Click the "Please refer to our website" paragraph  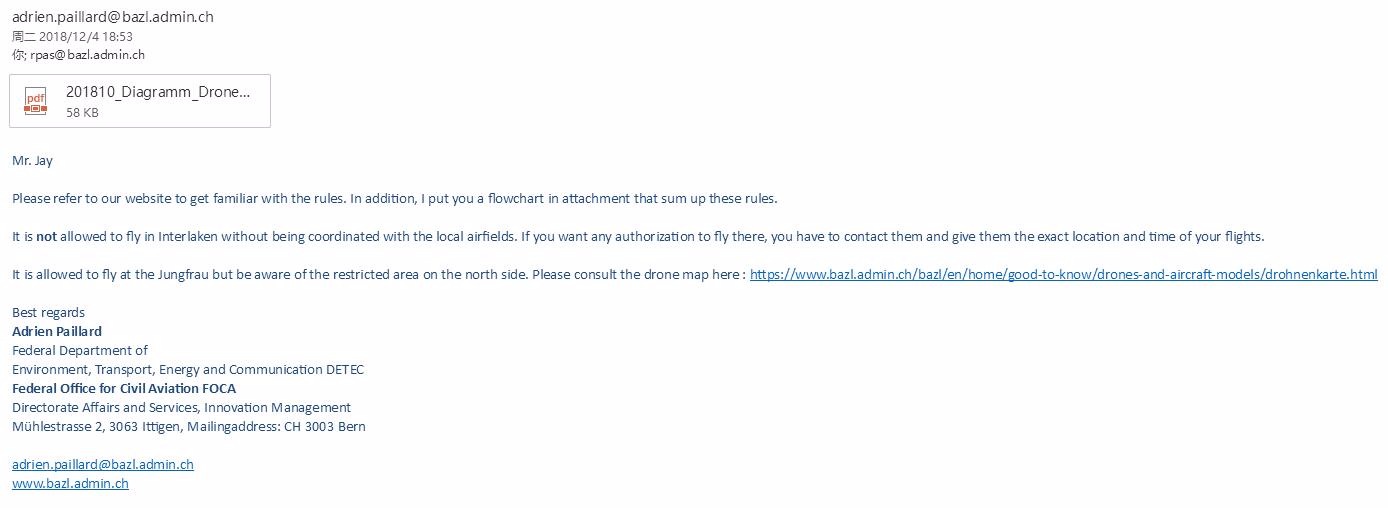[395, 198]
